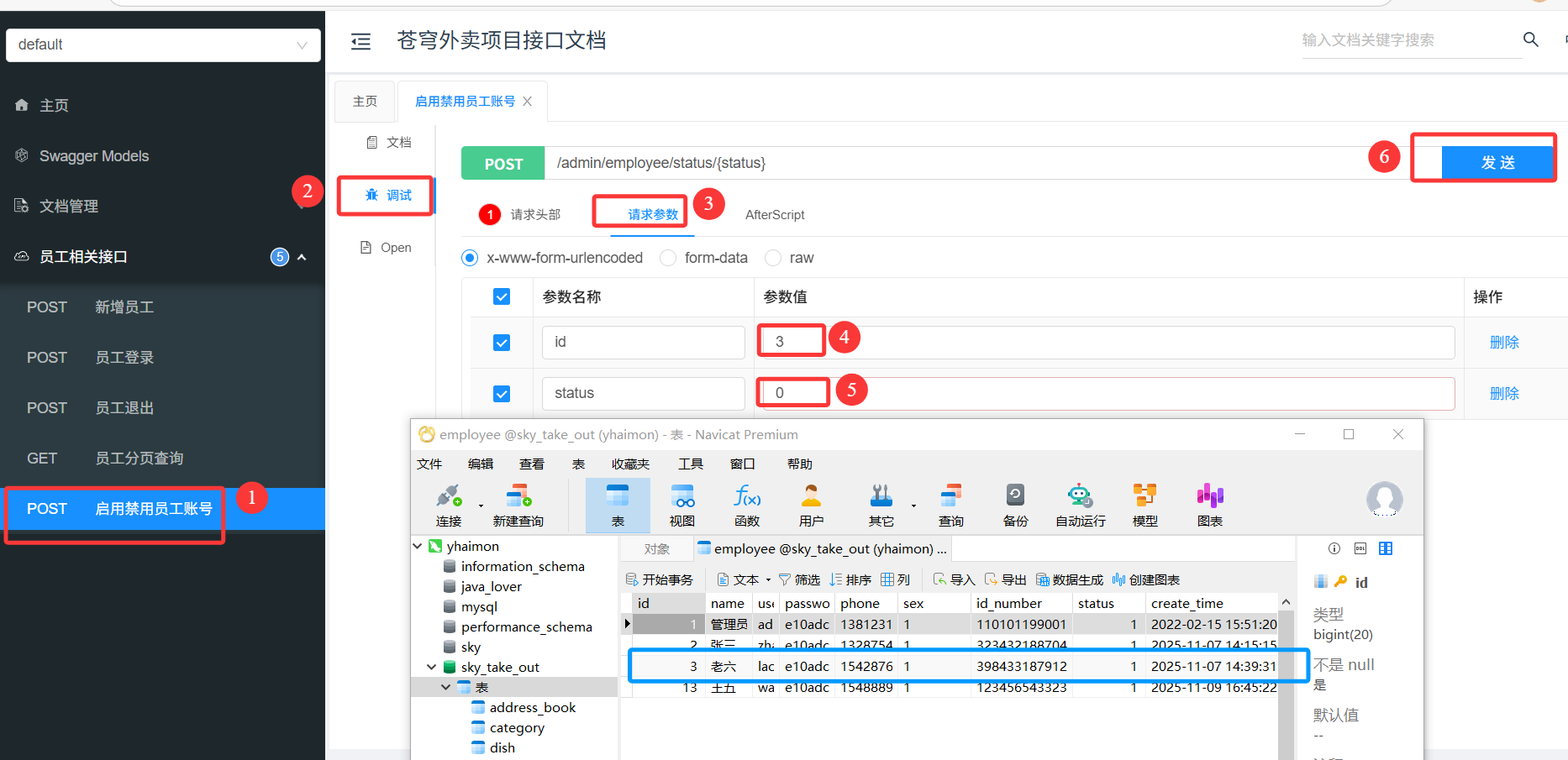1568x760 pixels.
Task: Uncheck the status parameter checkbox
Action: (502, 394)
